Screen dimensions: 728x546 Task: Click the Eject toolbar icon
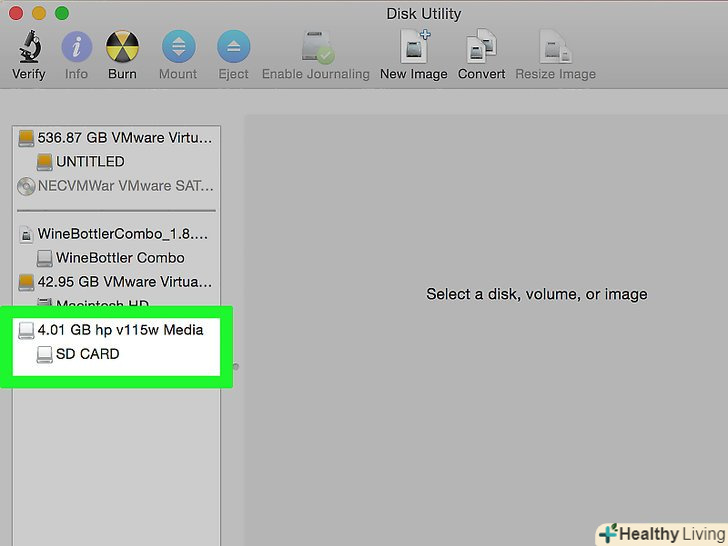pyautogui.click(x=234, y=47)
